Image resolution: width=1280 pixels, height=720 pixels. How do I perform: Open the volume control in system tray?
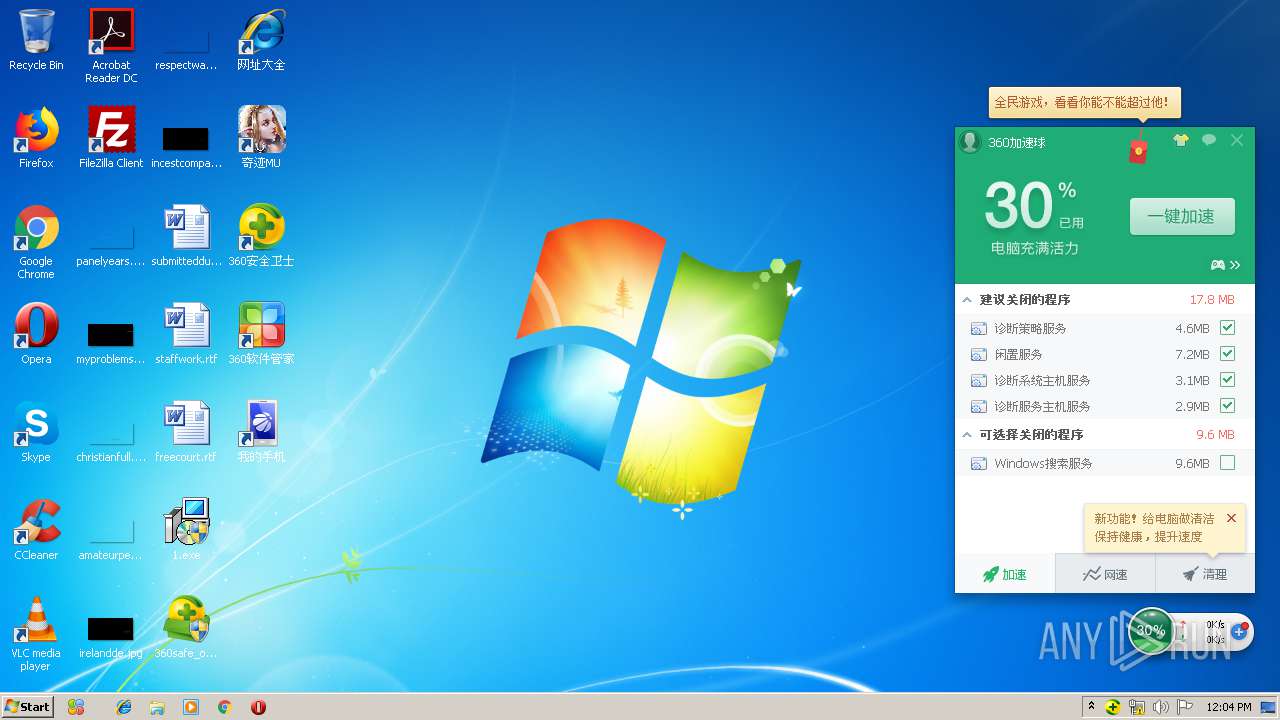coord(1160,707)
